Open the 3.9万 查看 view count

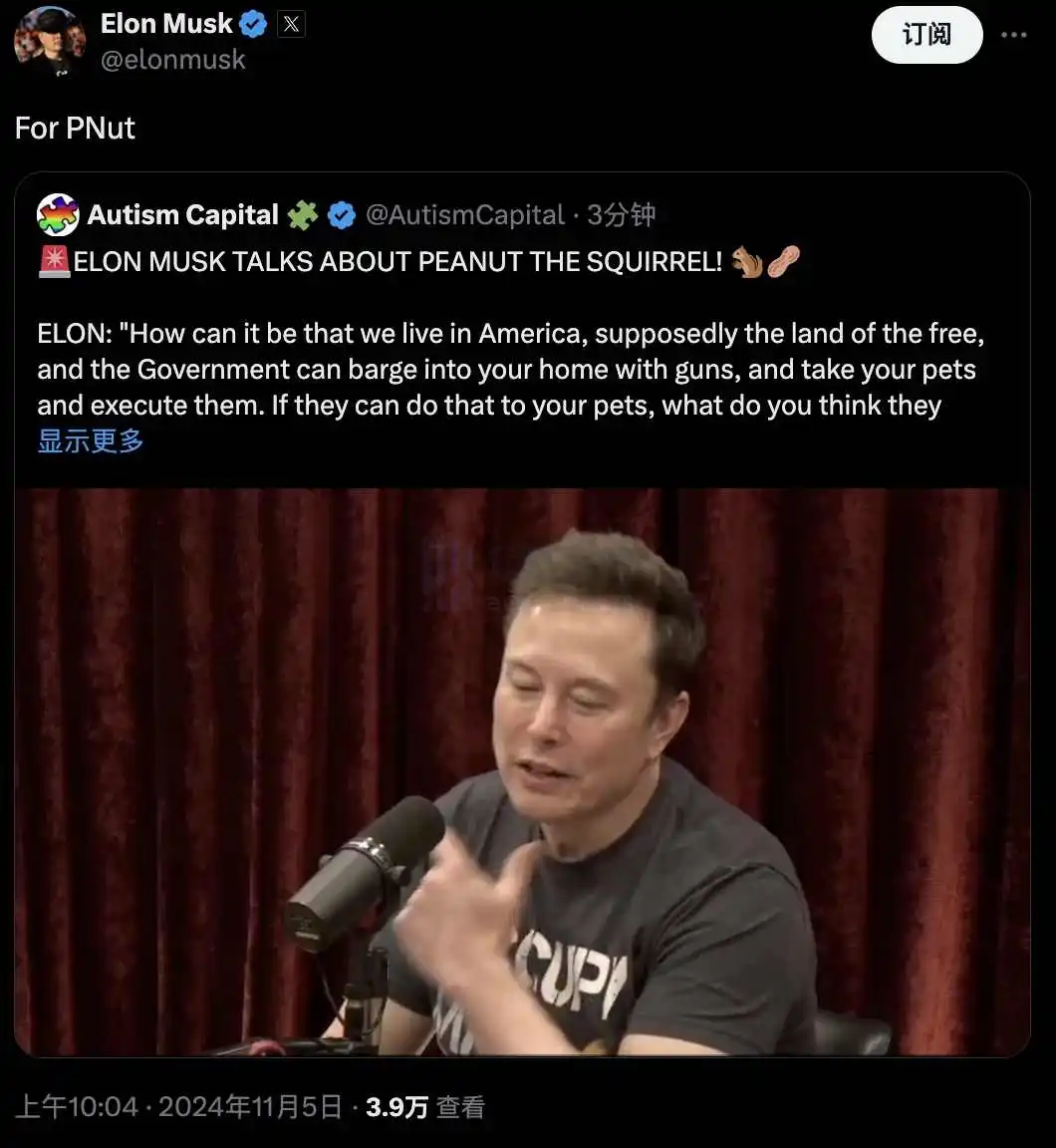coord(425,1106)
